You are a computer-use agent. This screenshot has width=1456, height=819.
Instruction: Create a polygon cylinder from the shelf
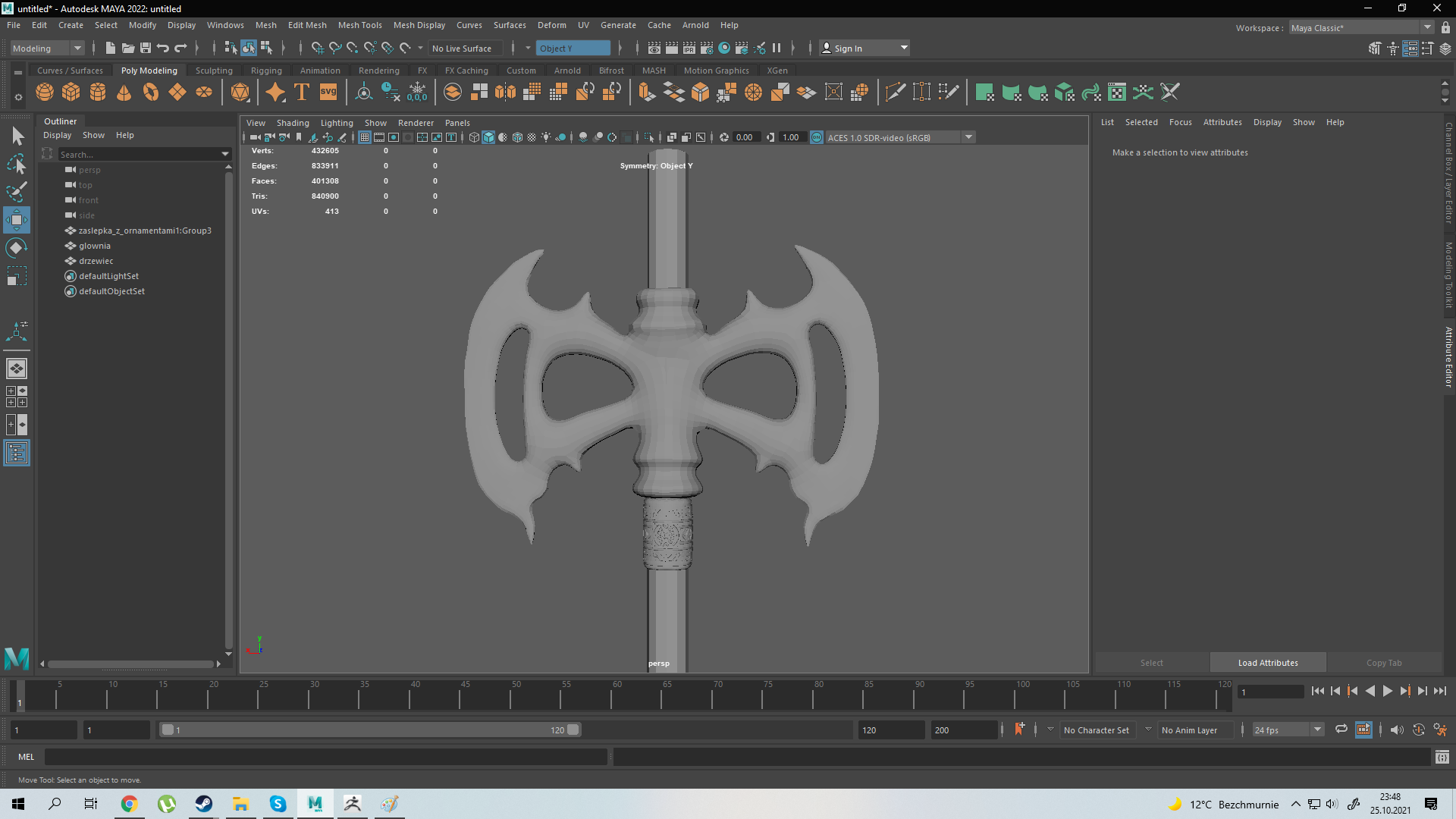[98, 93]
